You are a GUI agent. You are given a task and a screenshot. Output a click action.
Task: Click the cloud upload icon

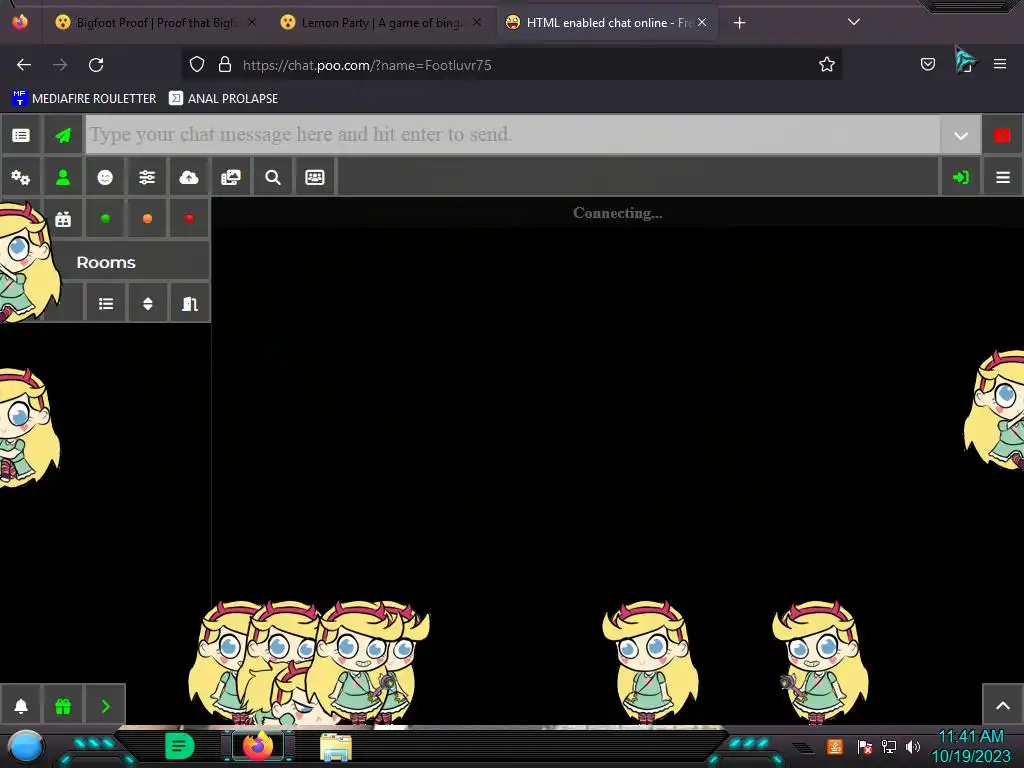[189, 177]
